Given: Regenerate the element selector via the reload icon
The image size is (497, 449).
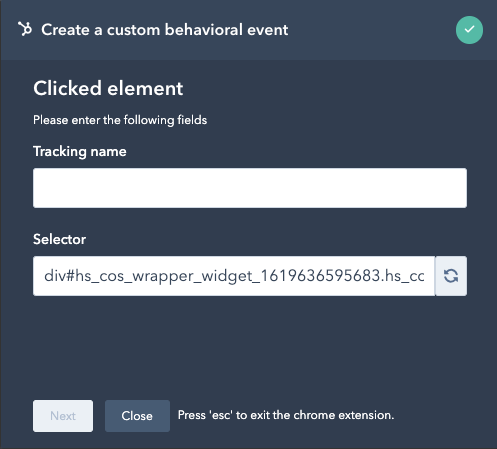Looking at the screenshot, I should point(451,276).
